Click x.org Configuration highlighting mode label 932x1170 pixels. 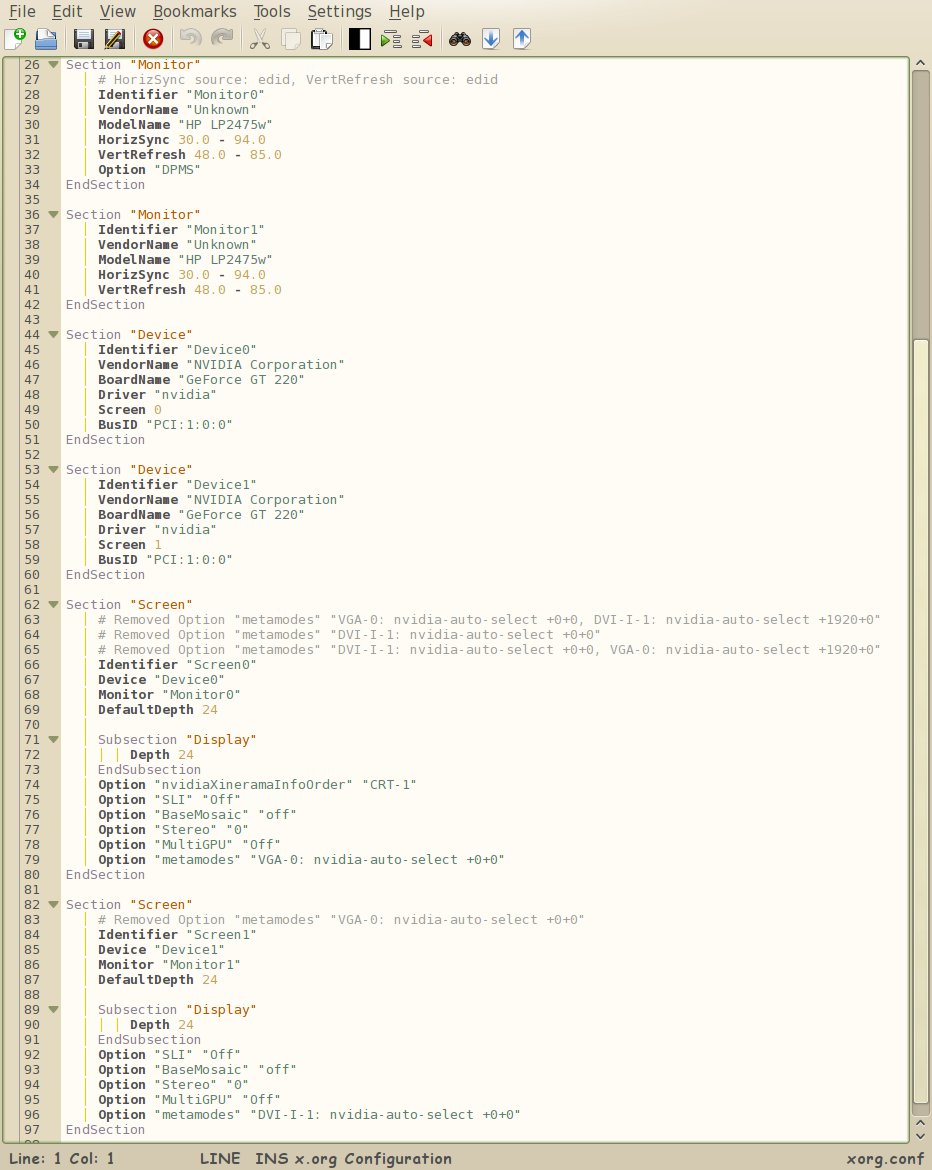[x=373, y=1159]
